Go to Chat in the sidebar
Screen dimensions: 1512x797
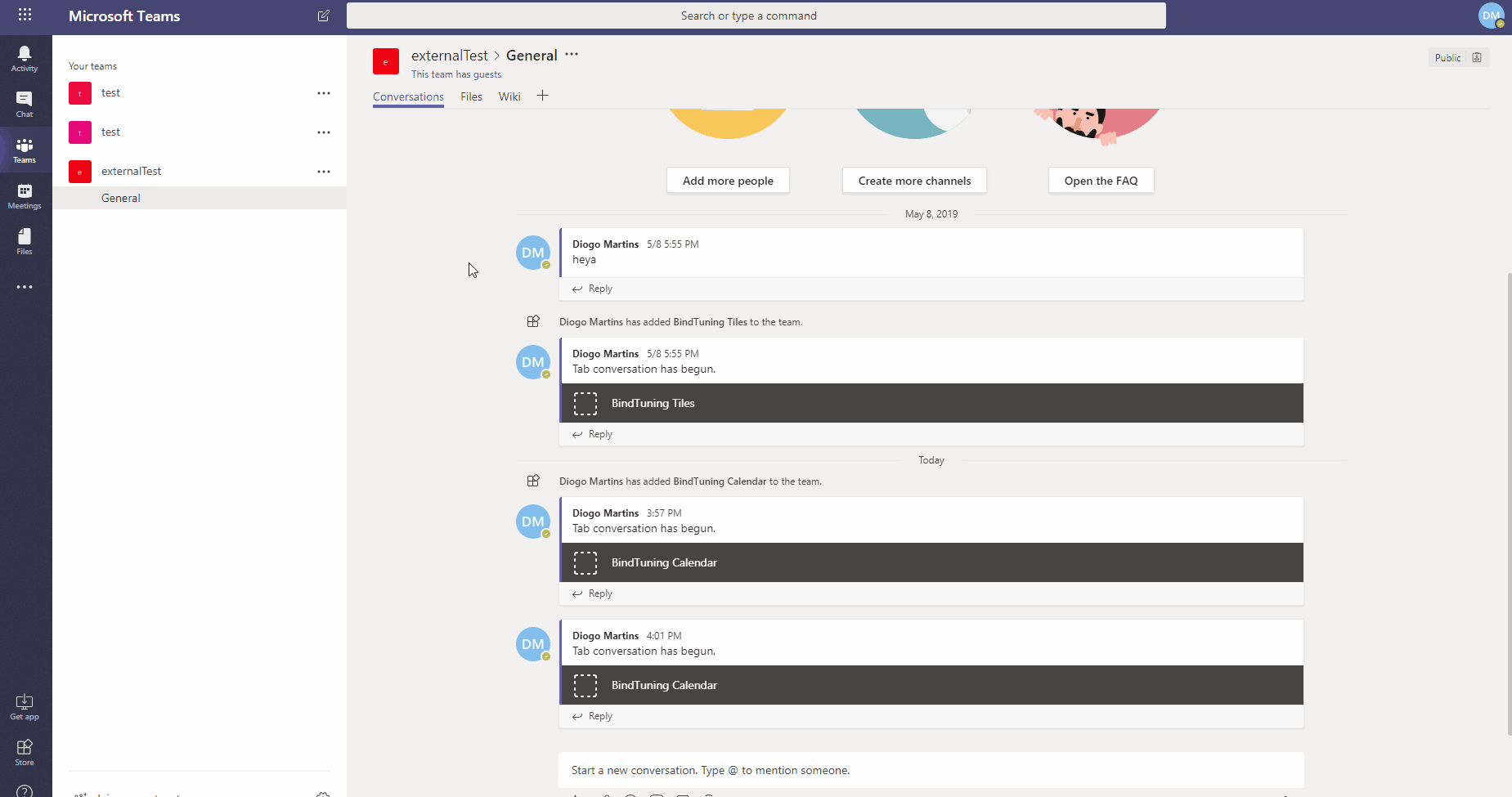pos(25,105)
